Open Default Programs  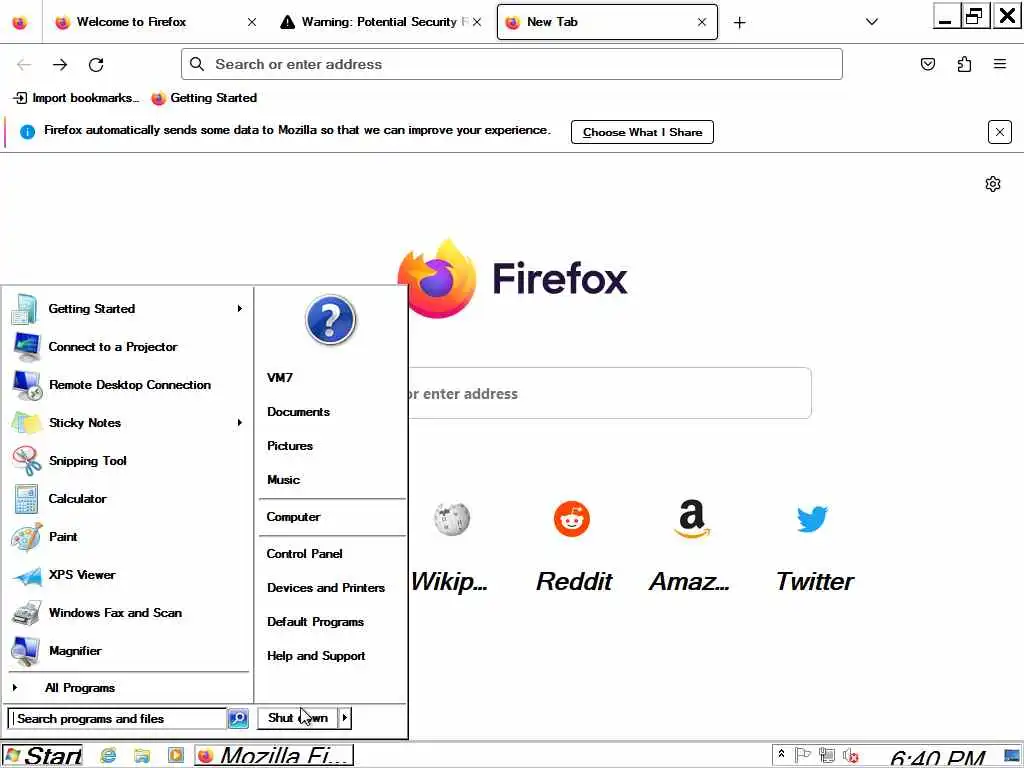315,622
